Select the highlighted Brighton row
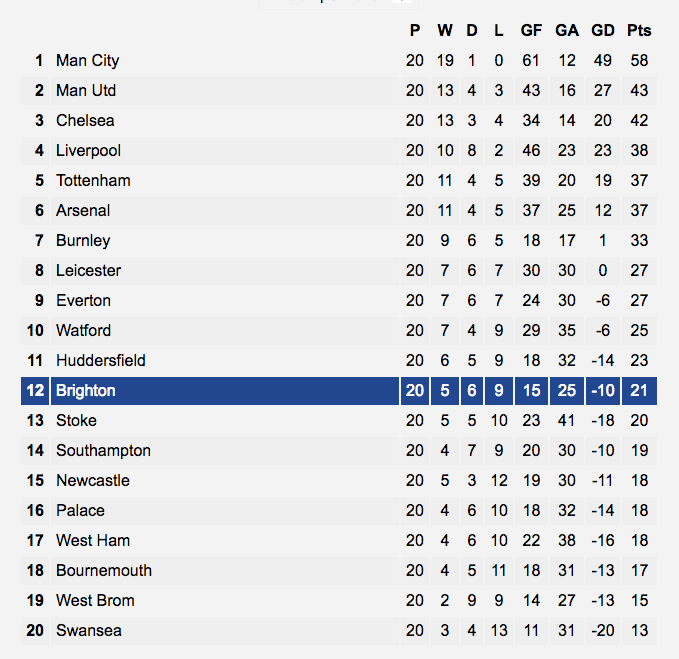The width and height of the screenshot is (679, 659). [339, 391]
